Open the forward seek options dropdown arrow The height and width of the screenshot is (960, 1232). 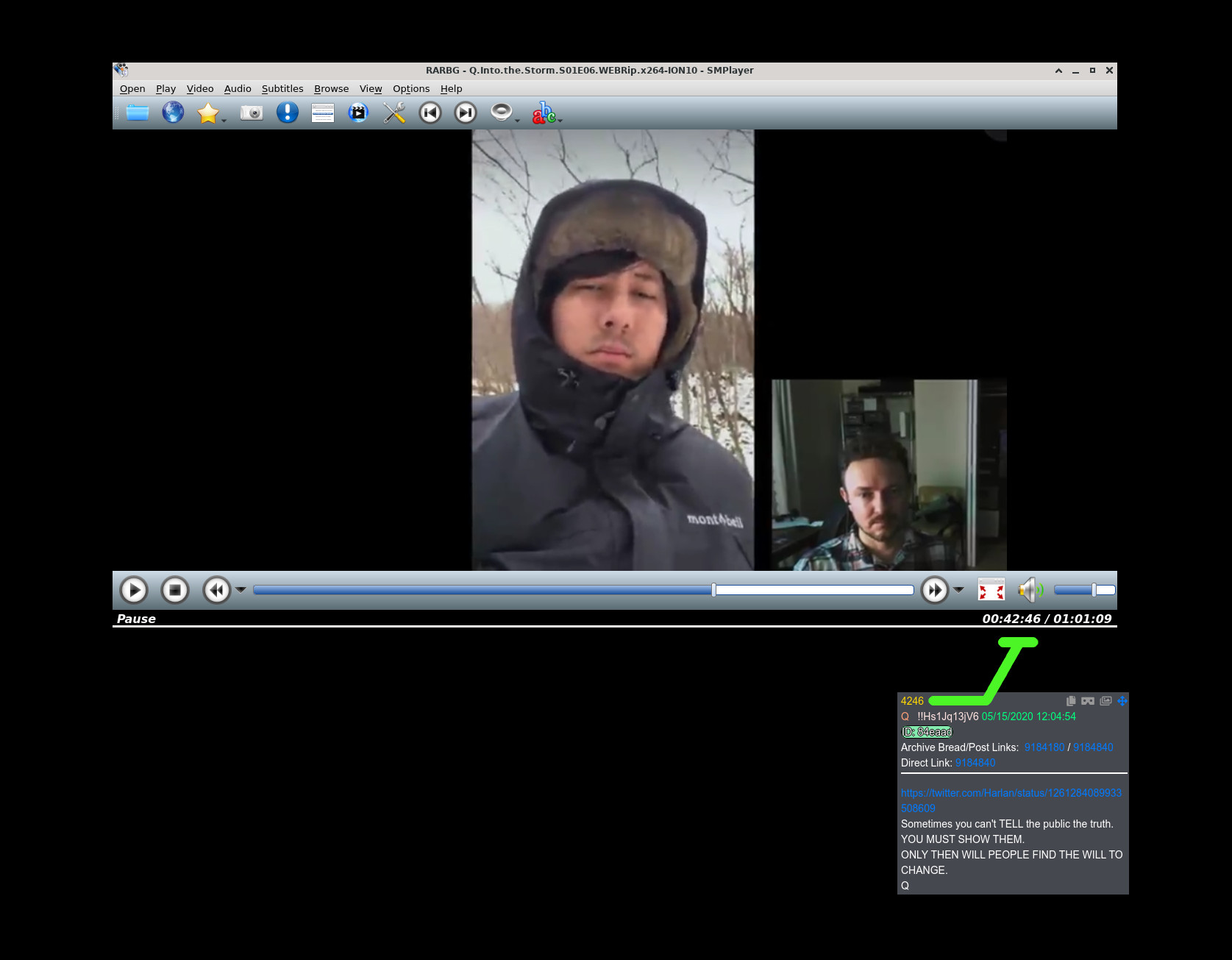958,590
